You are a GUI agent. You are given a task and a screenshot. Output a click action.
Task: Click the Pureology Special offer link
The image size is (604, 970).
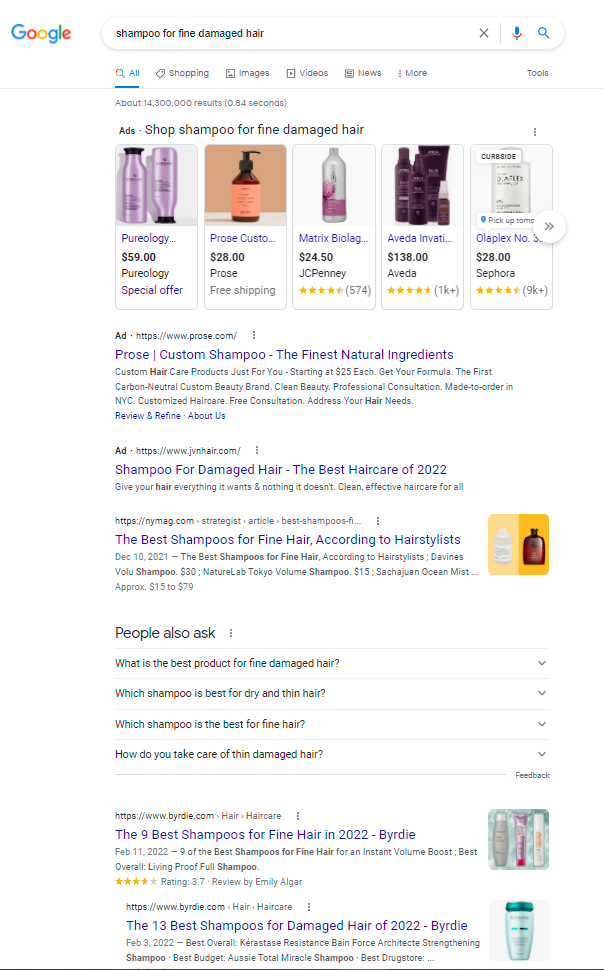(x=152, y=290)
